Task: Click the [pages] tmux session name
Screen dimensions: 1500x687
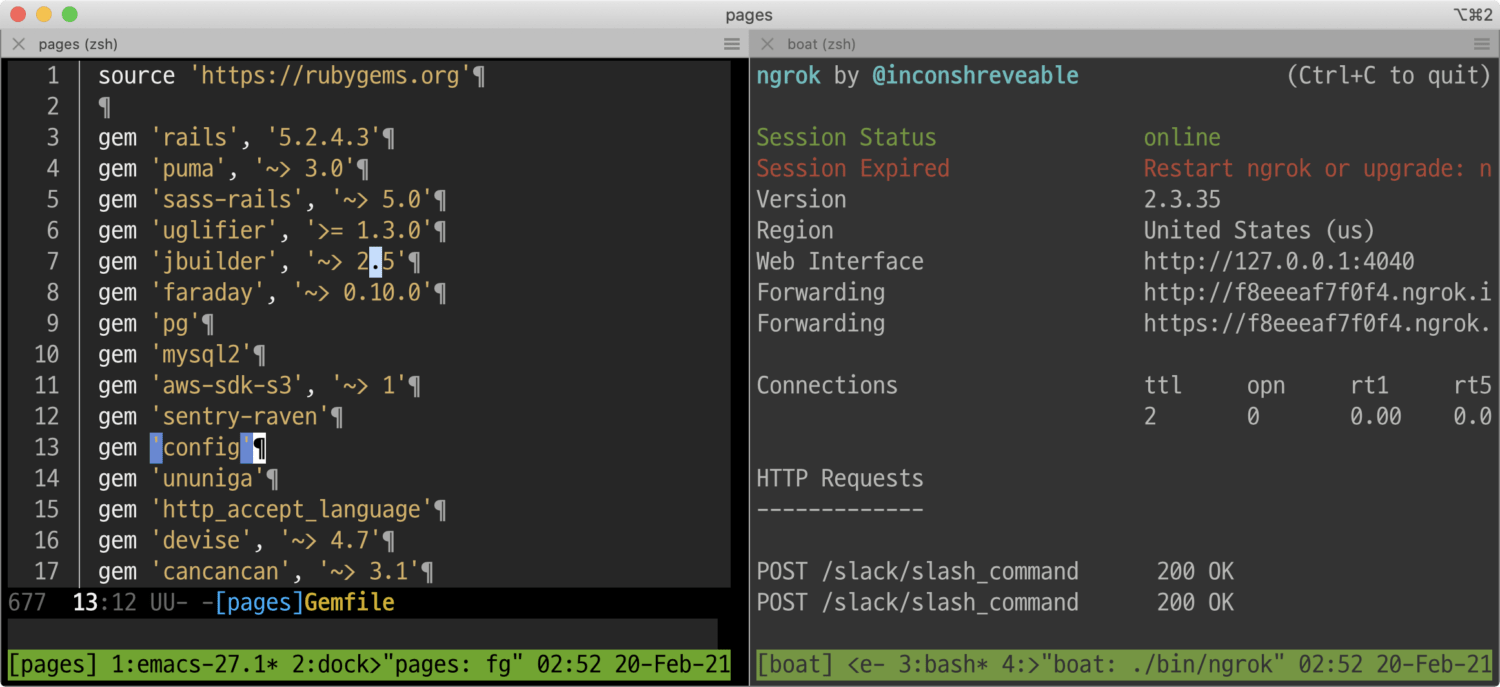Action: 54,665
